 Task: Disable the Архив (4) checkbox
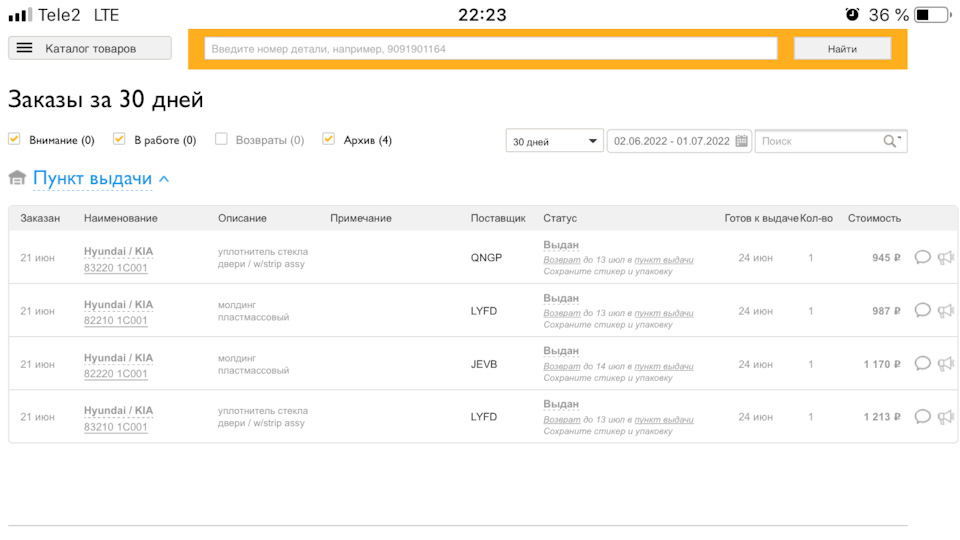pyautogui.click(x=328, y=139)
